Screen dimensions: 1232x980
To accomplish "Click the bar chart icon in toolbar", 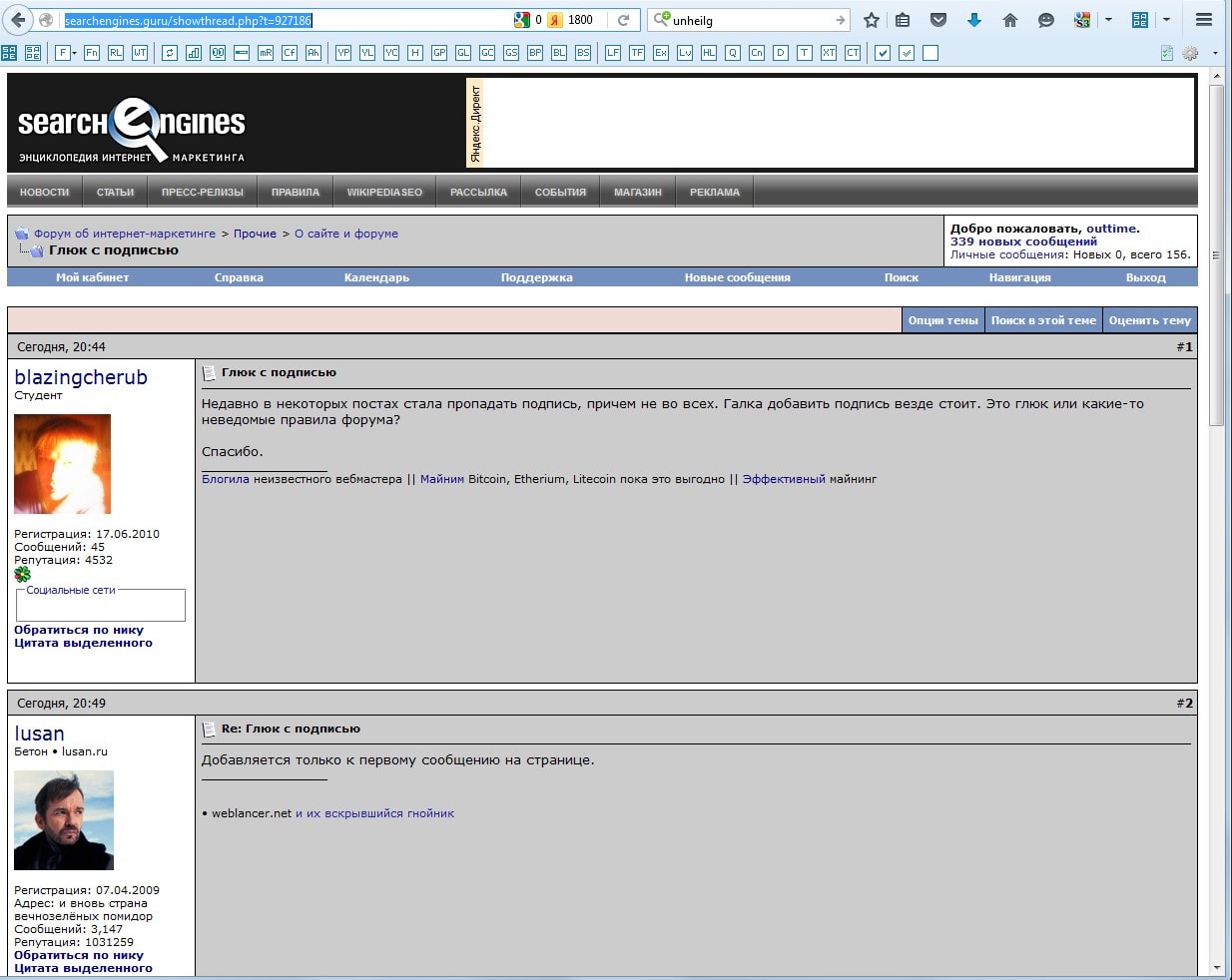I will pyautogui.click(x=194, y=53).
